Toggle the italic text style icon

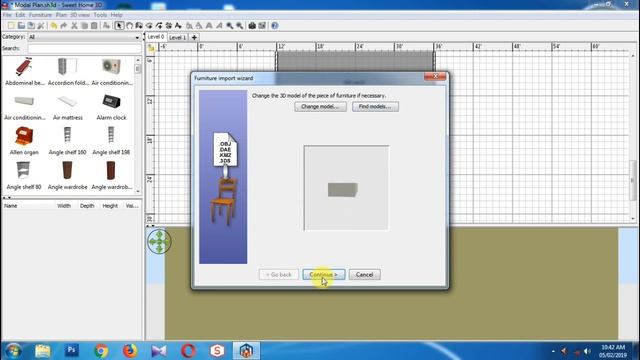[219, 26]
